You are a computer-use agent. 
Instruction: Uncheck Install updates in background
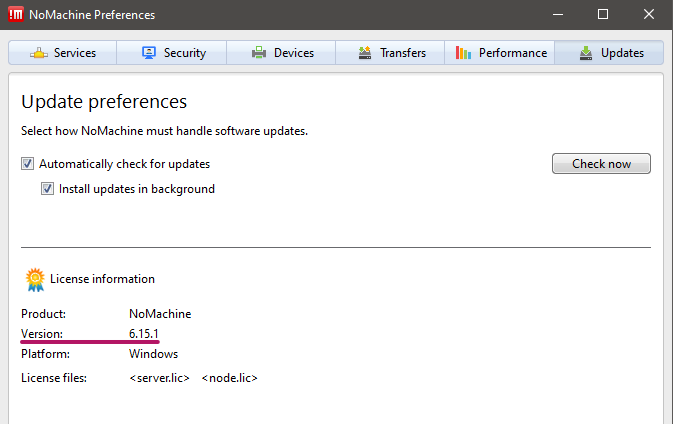47,188
